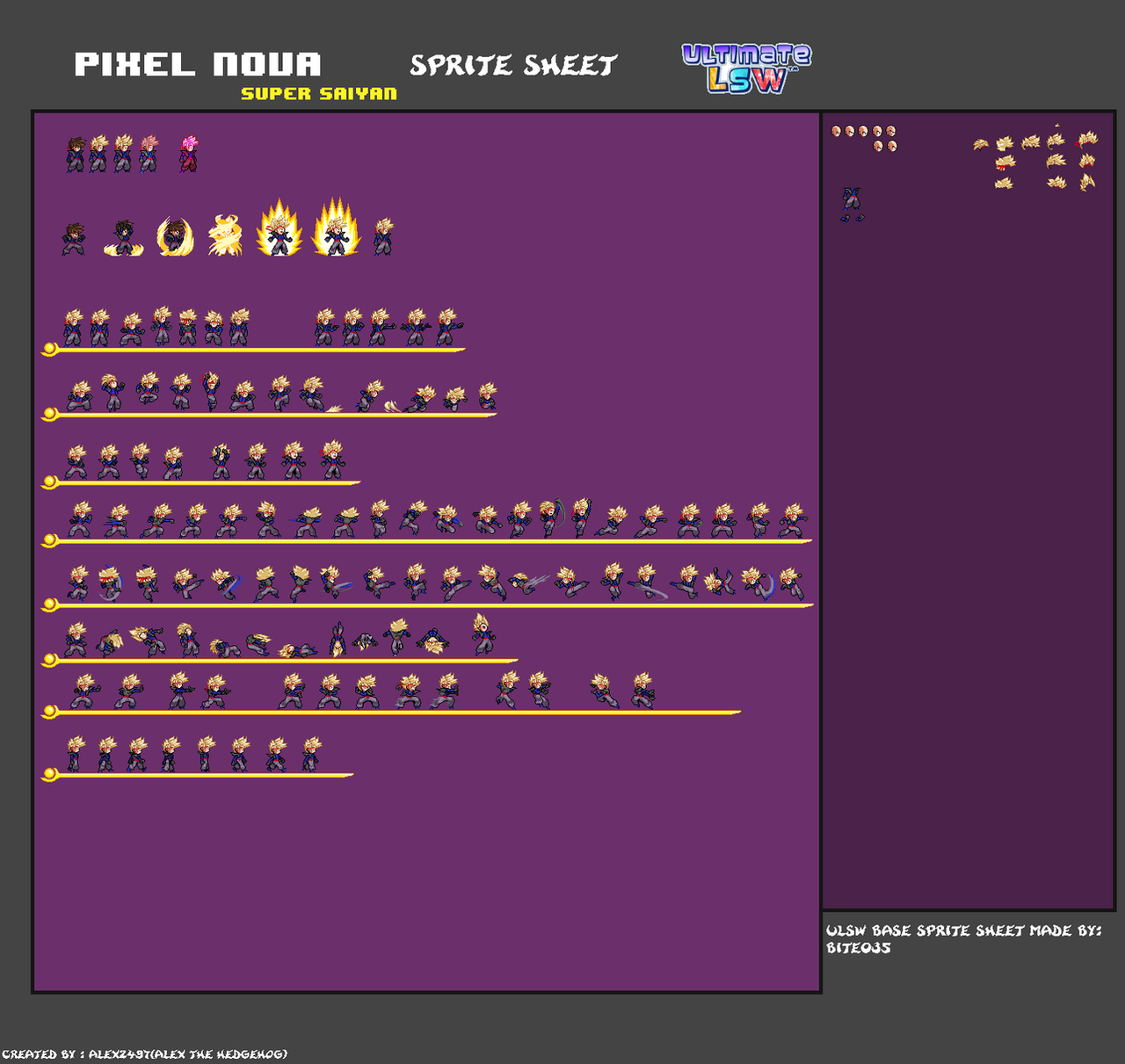1125x1064 pixels.
Task: Click the 'ULSW BASE SPRITE SHEET MADE BY:' credit
Action: 963,930
